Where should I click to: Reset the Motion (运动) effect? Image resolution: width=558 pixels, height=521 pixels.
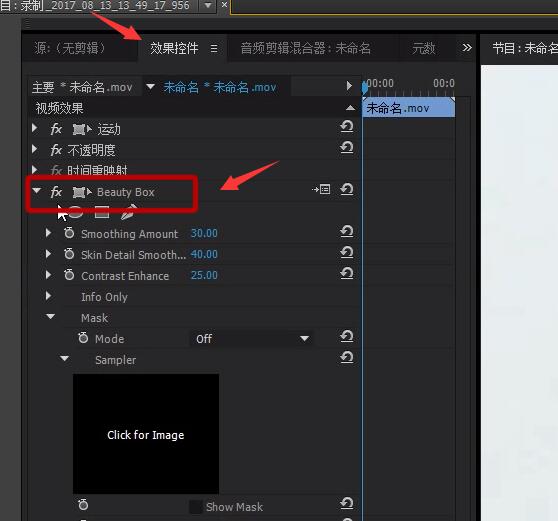click(x=347, y=126)
